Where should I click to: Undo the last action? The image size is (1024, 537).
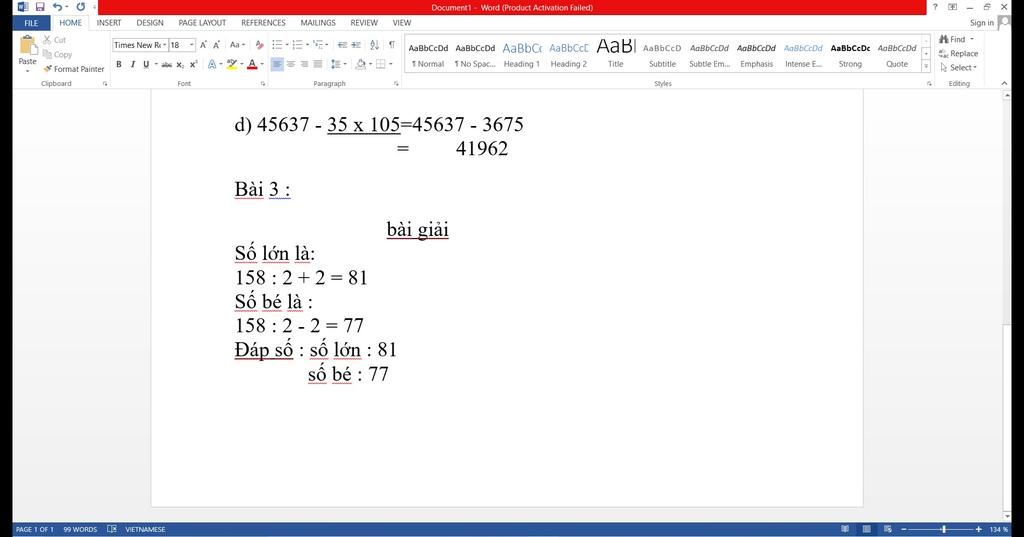57,7
